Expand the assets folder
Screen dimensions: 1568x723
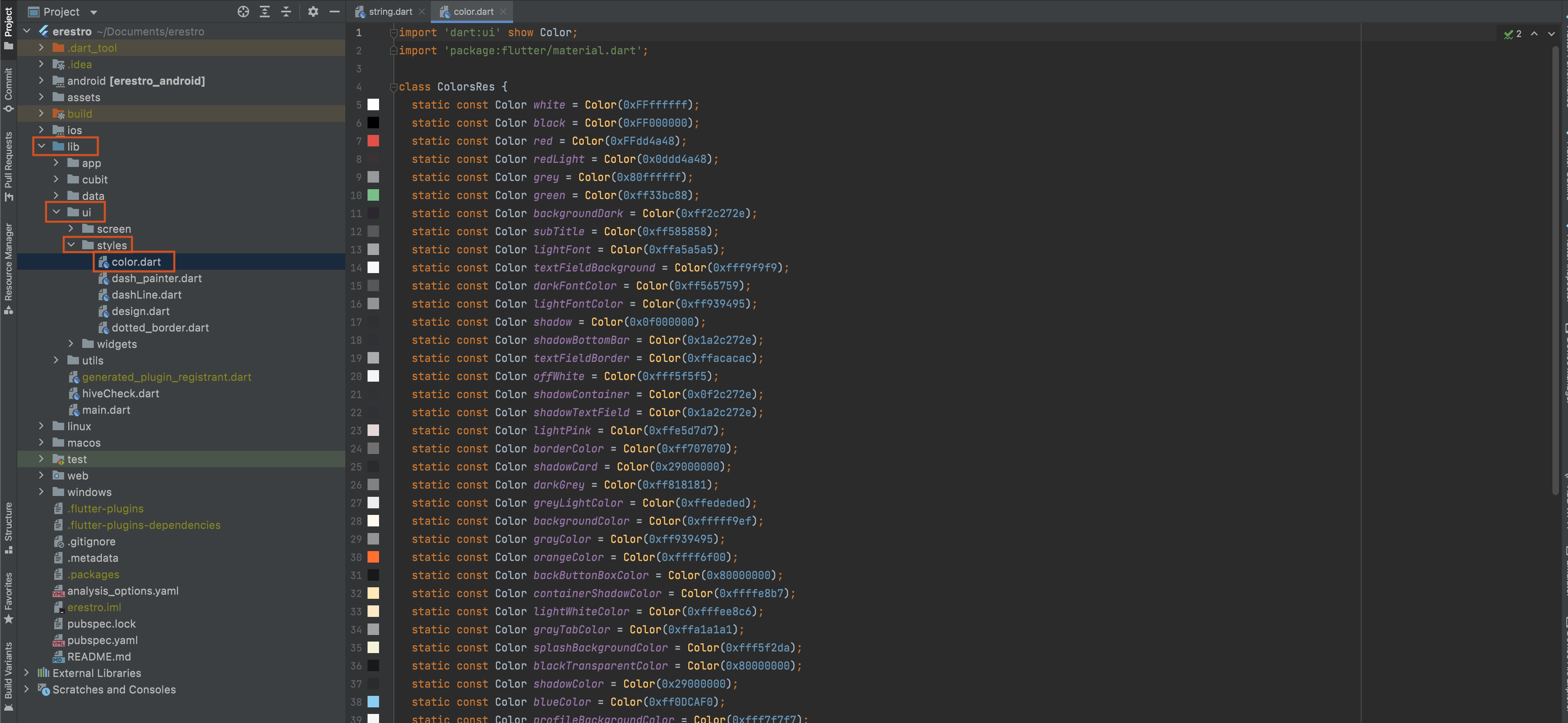[42, 97]
